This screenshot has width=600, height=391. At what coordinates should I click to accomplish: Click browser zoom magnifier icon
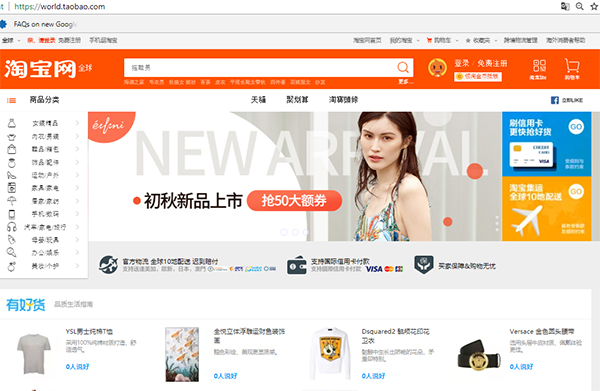pos(580,6)
